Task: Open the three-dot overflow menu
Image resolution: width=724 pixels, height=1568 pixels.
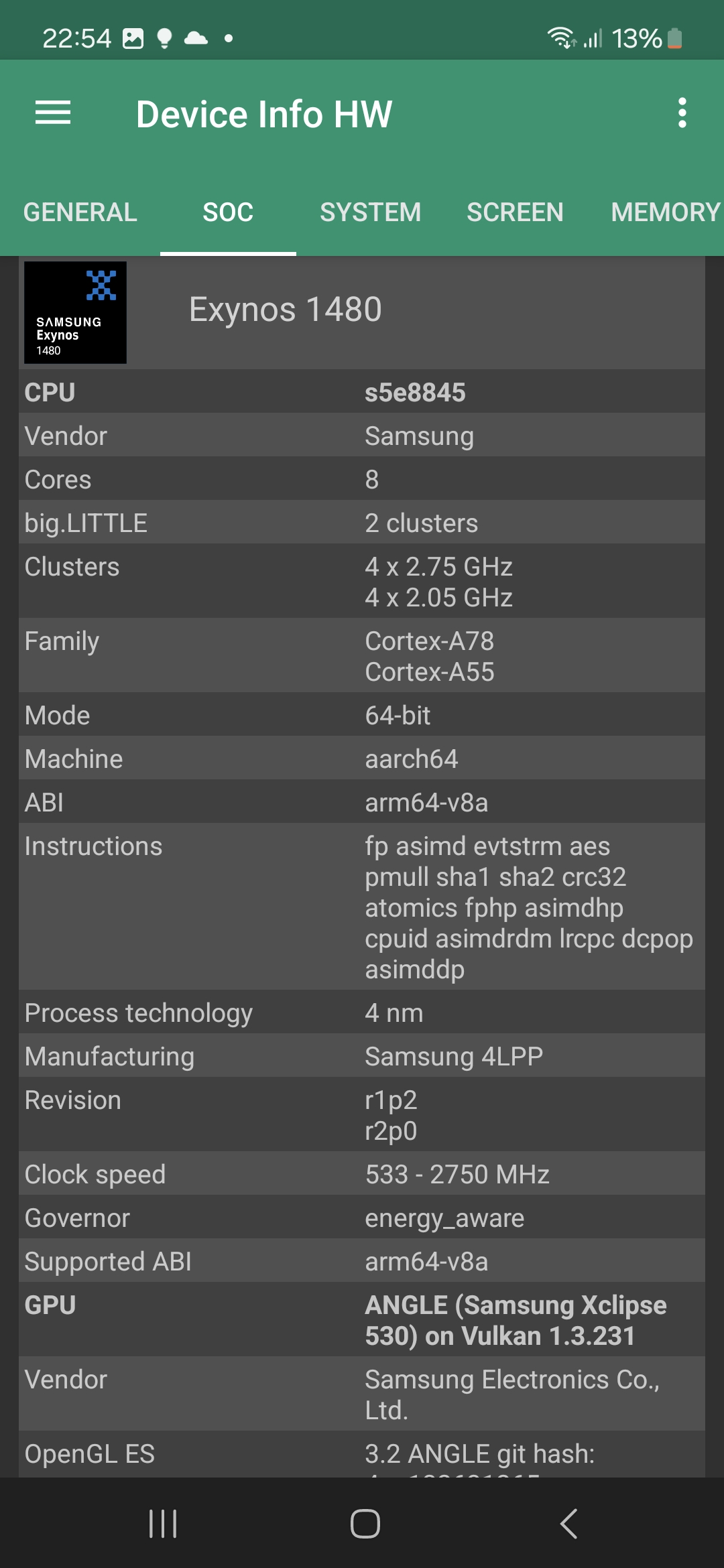Action: pyautogui.click(x=682, y=113)
